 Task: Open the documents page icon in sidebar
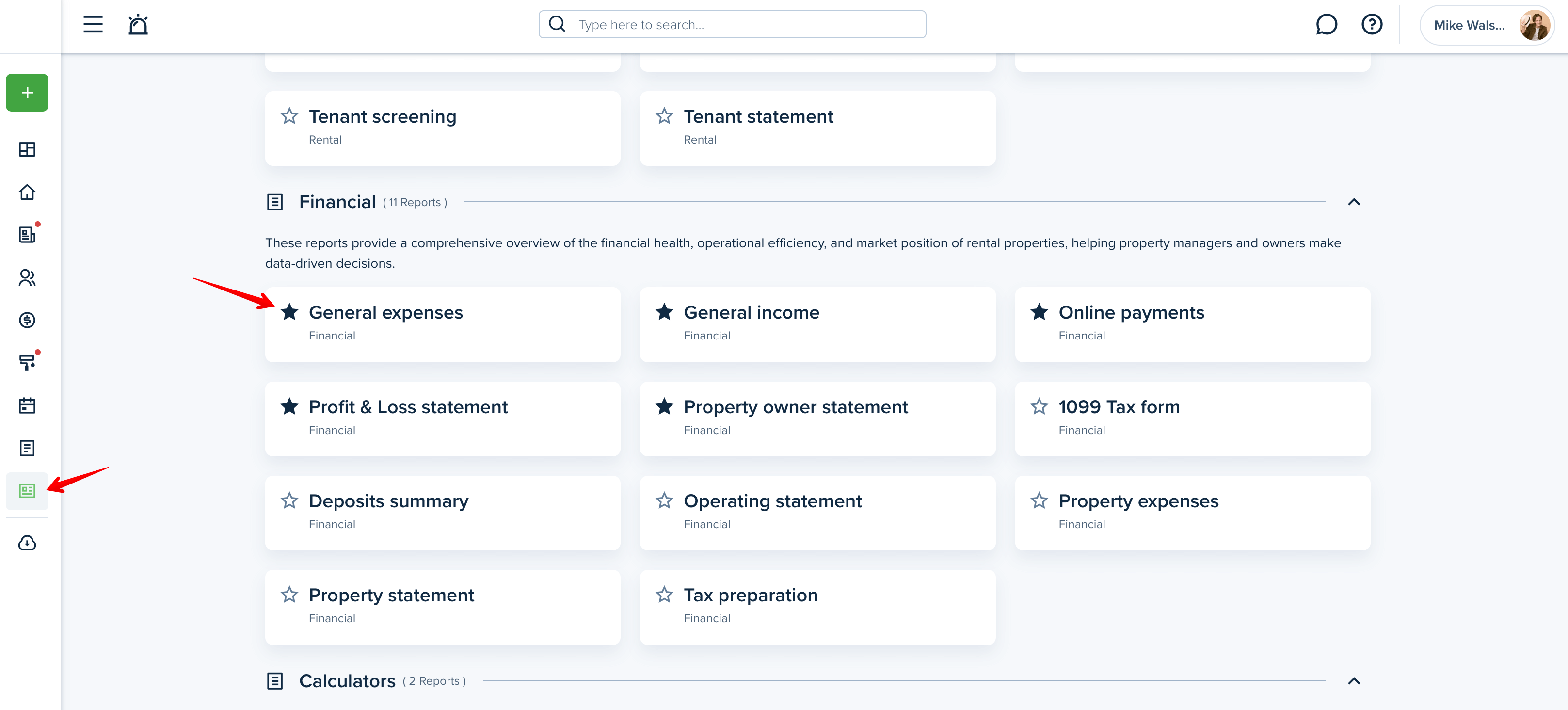click(x=27, y=448)
